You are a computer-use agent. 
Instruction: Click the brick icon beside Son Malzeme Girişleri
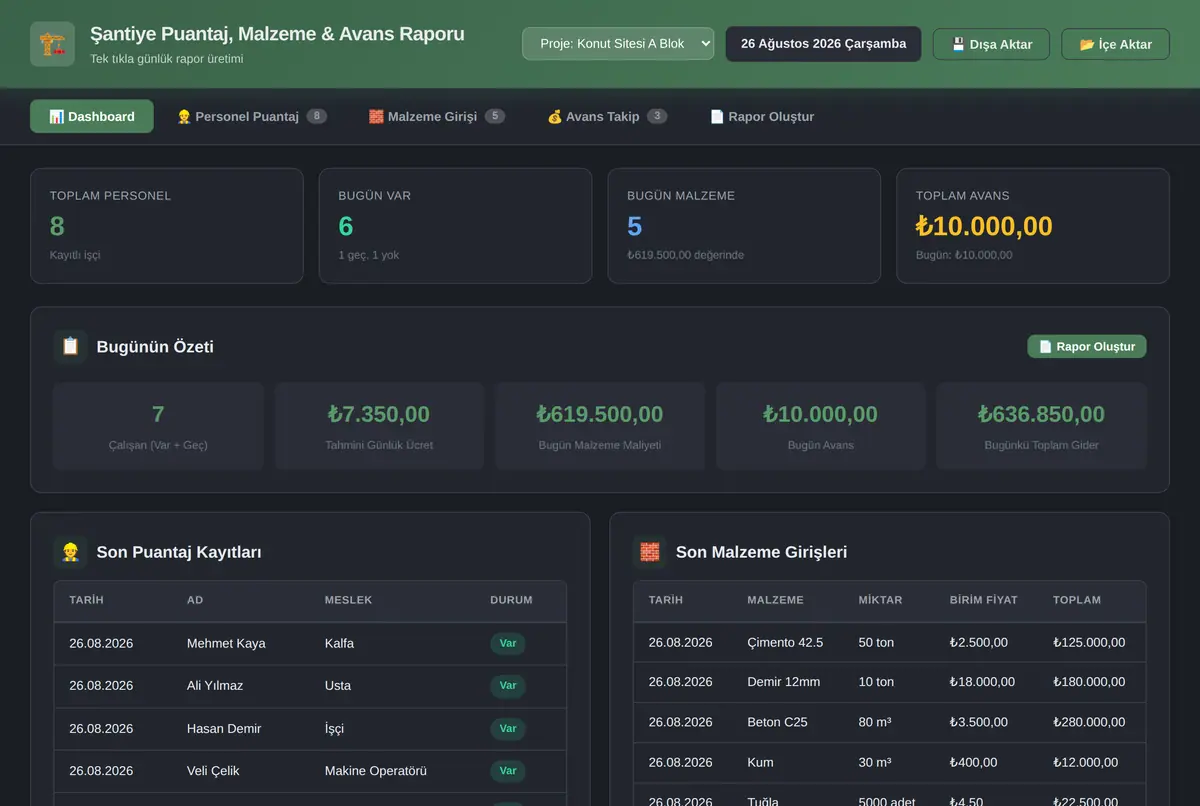[x=650, y=552]
